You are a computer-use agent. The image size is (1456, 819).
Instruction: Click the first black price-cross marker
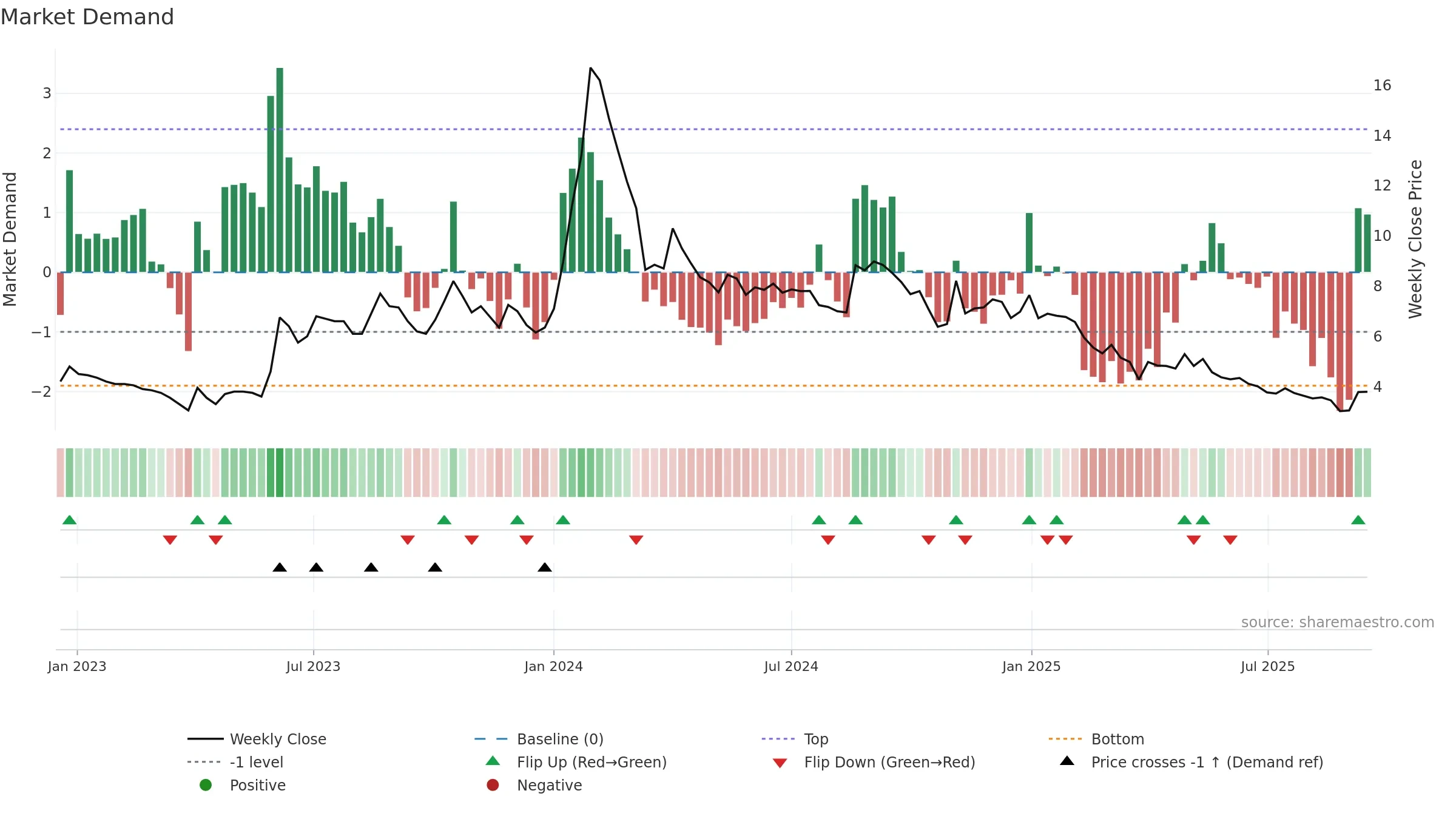click(x=280, y=567)
